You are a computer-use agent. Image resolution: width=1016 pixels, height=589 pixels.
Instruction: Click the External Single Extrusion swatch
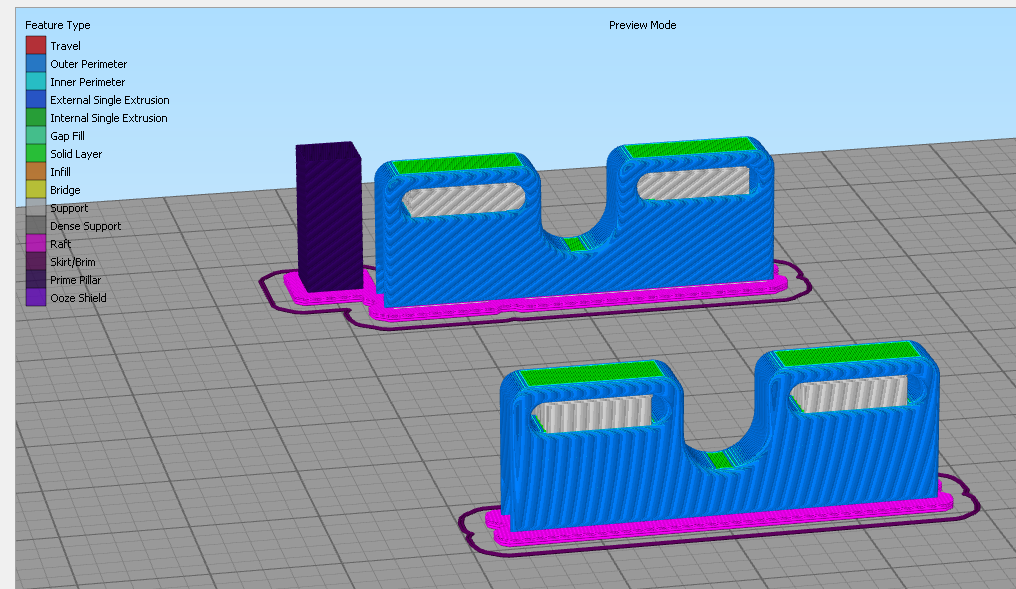36,100
